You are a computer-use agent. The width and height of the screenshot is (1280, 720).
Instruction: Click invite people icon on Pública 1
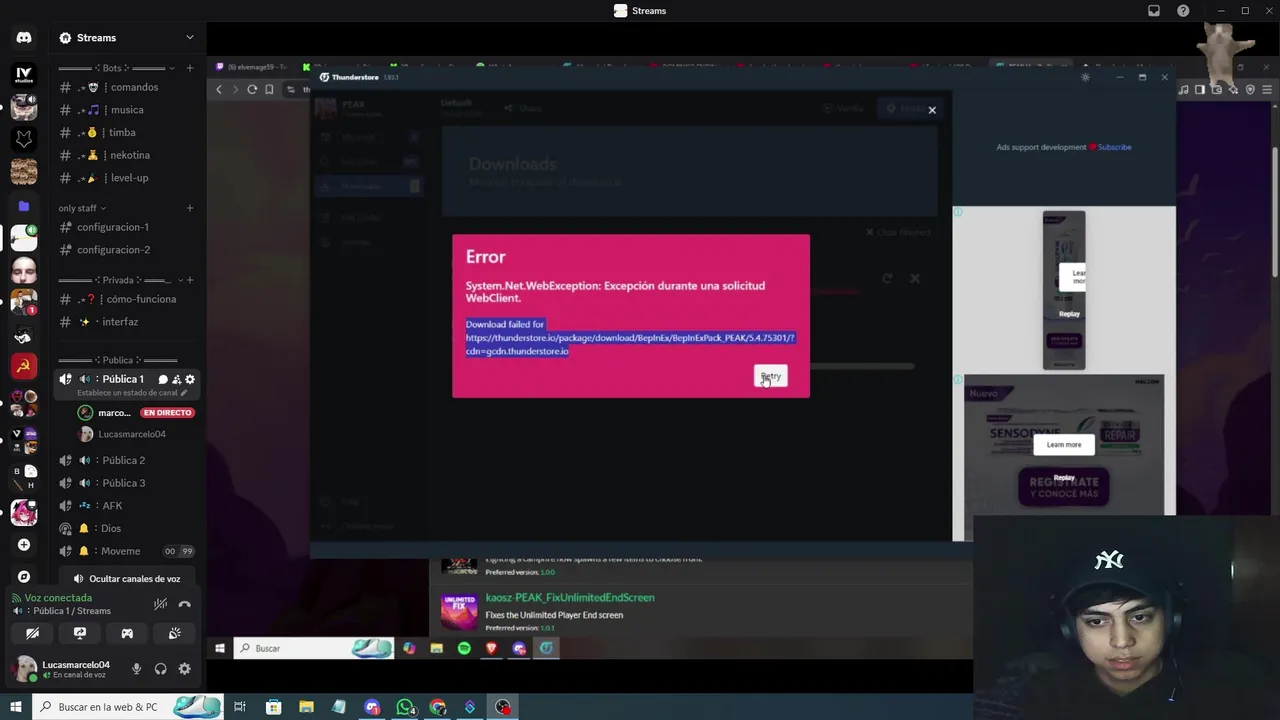[x=176, y=380]
